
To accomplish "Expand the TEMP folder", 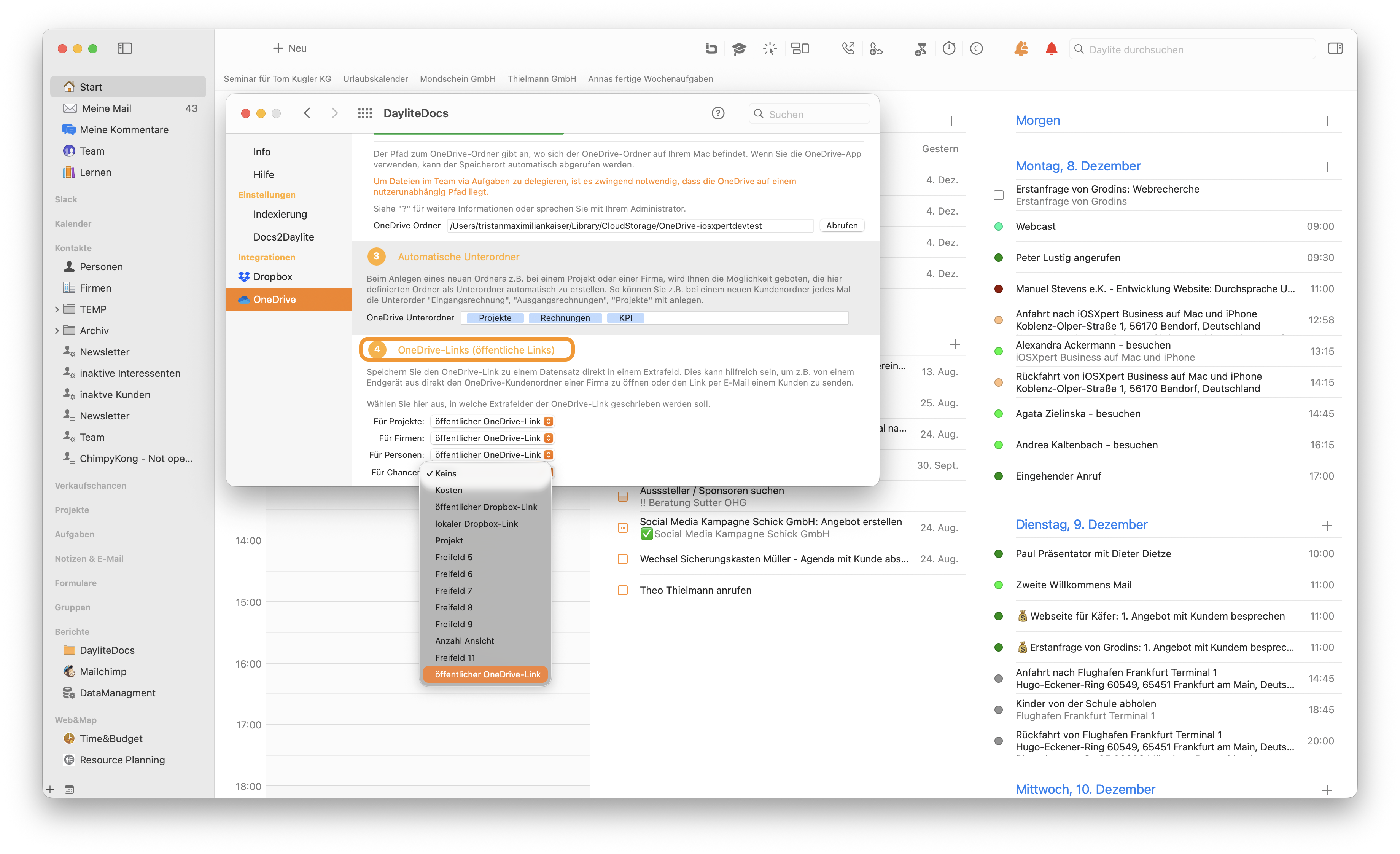I will point(57,309).
